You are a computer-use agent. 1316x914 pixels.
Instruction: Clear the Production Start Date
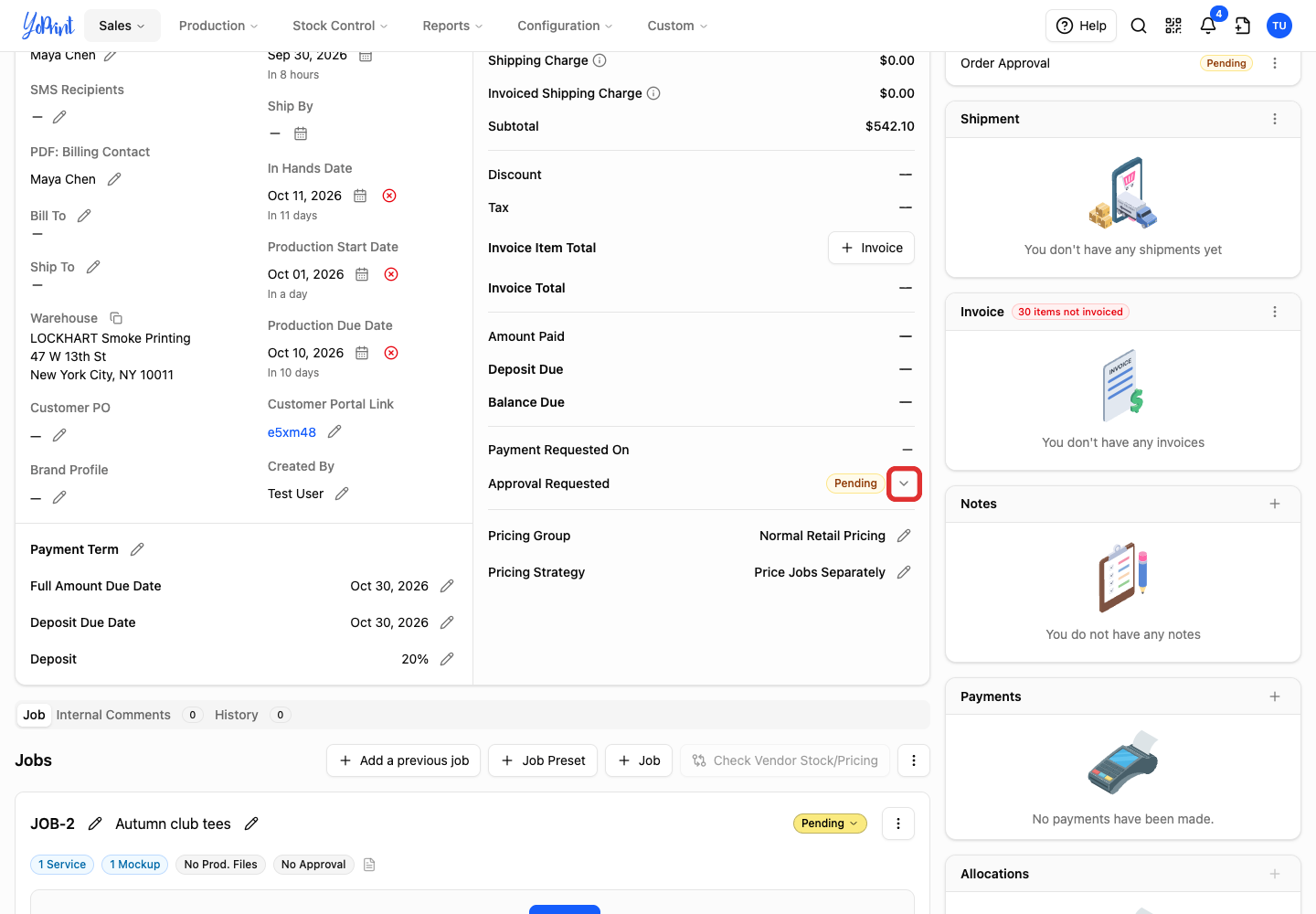pos(391,274)
